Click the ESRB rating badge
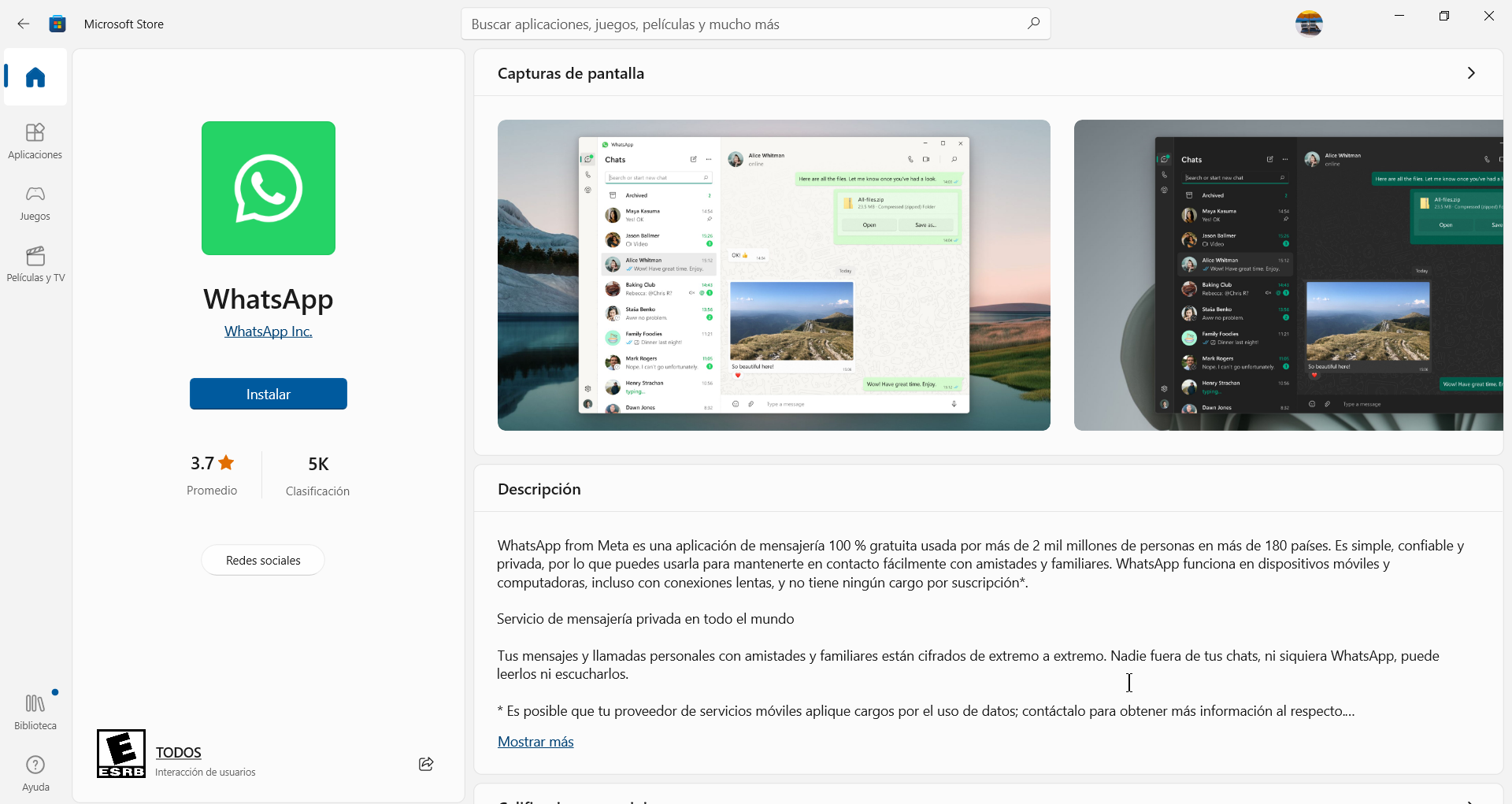Screen dimensions: 1512x804 click(121, 754)
